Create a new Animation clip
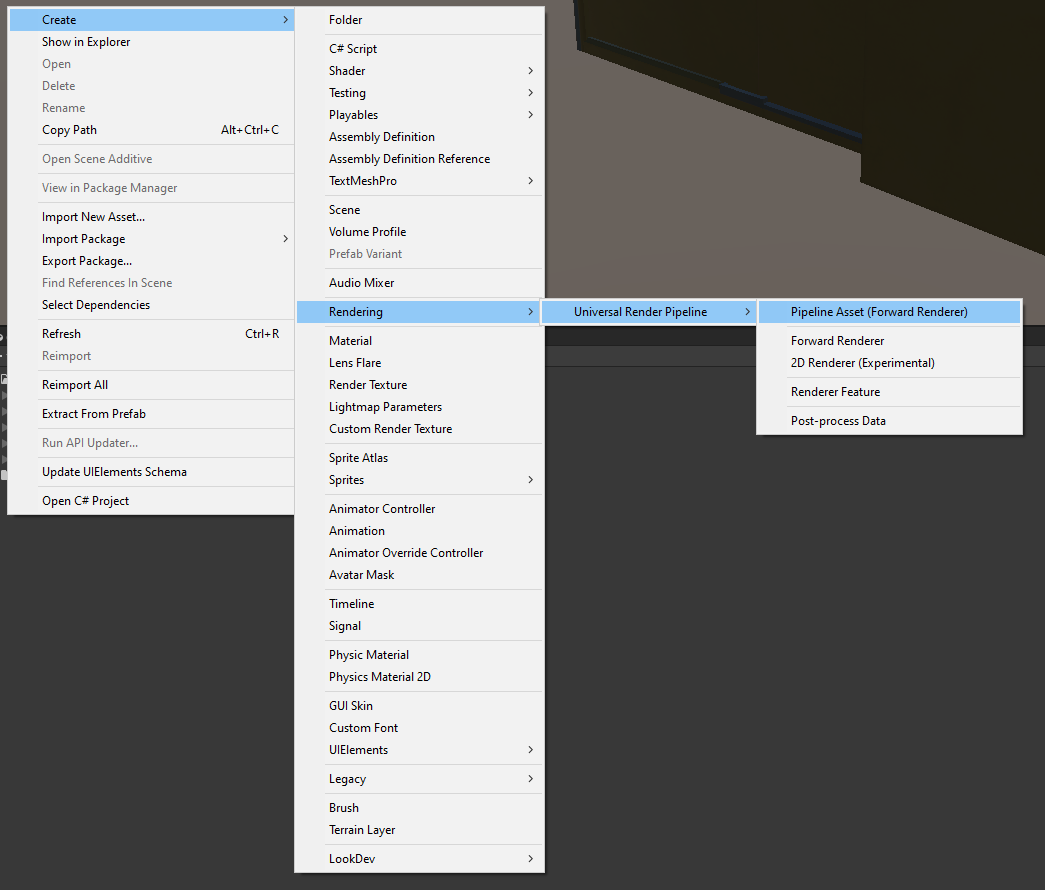 [x=419, y=531]
